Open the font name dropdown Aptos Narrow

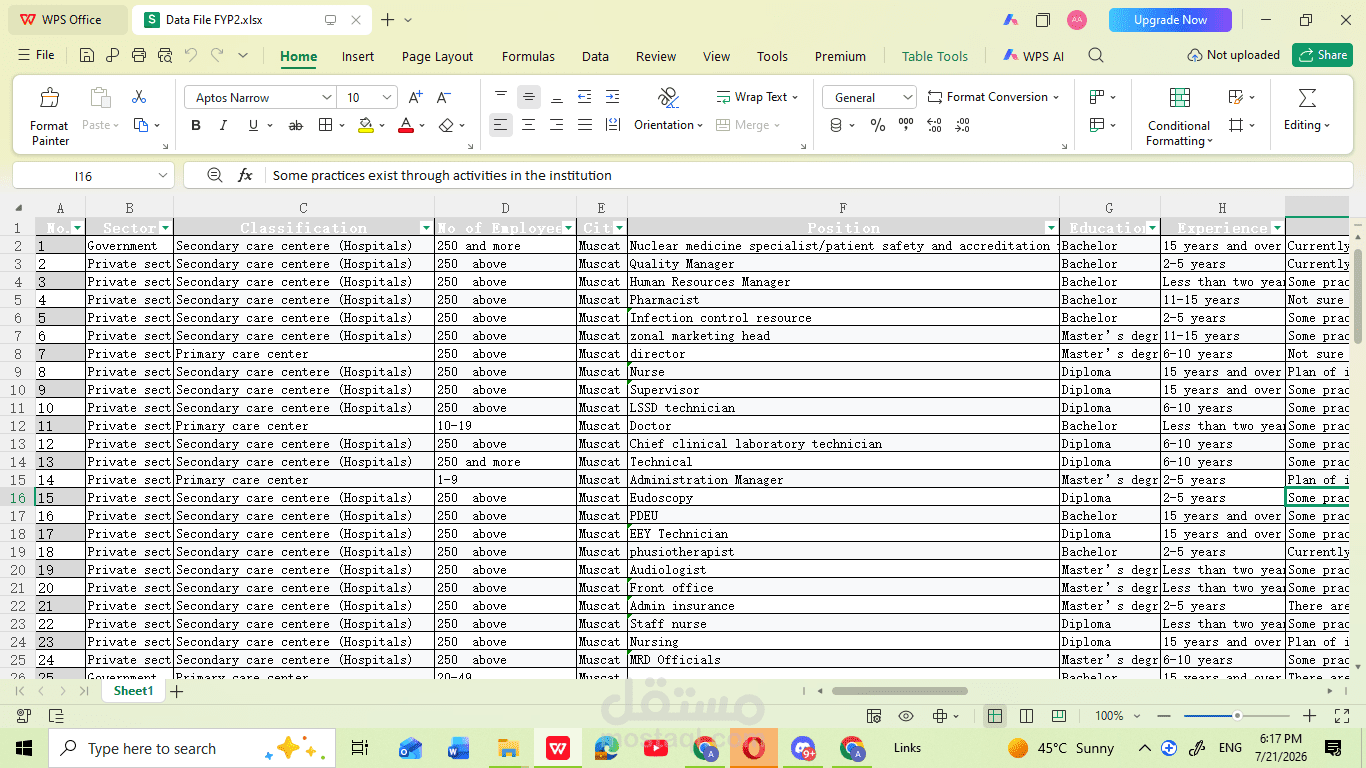click(326, 97)
